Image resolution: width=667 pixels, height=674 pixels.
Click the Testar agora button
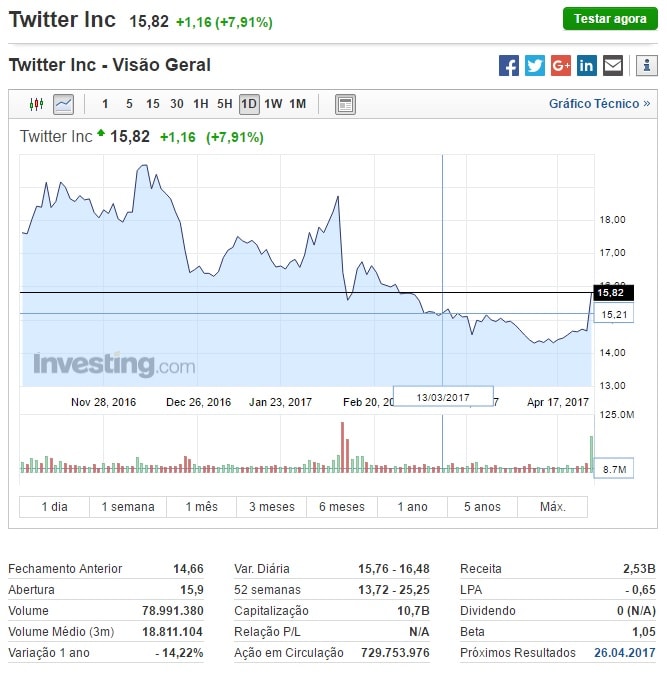[x=610, y=19]
